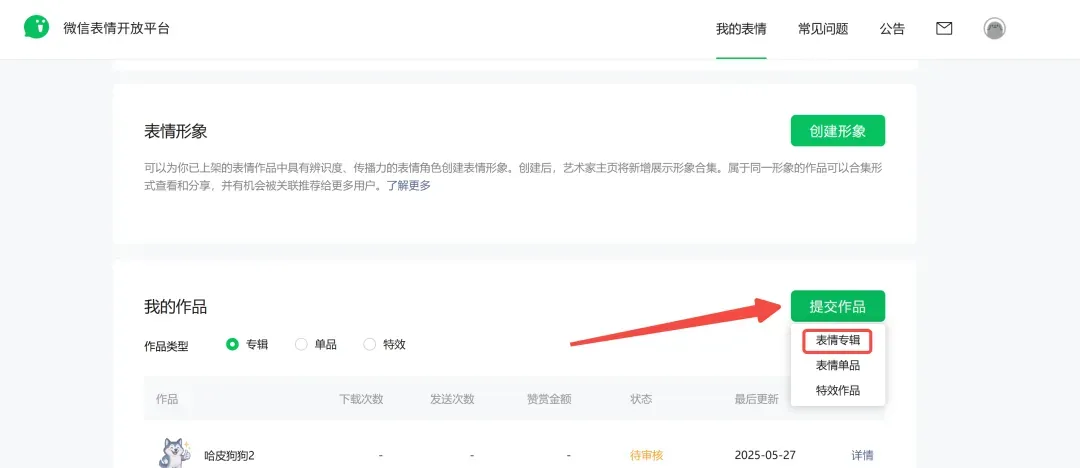The width and height of the screenshot is (1080, 468).
Task: Open 详情 for 哈皮狗狗2
Action: pyautogui.click(x=862, y=455)
